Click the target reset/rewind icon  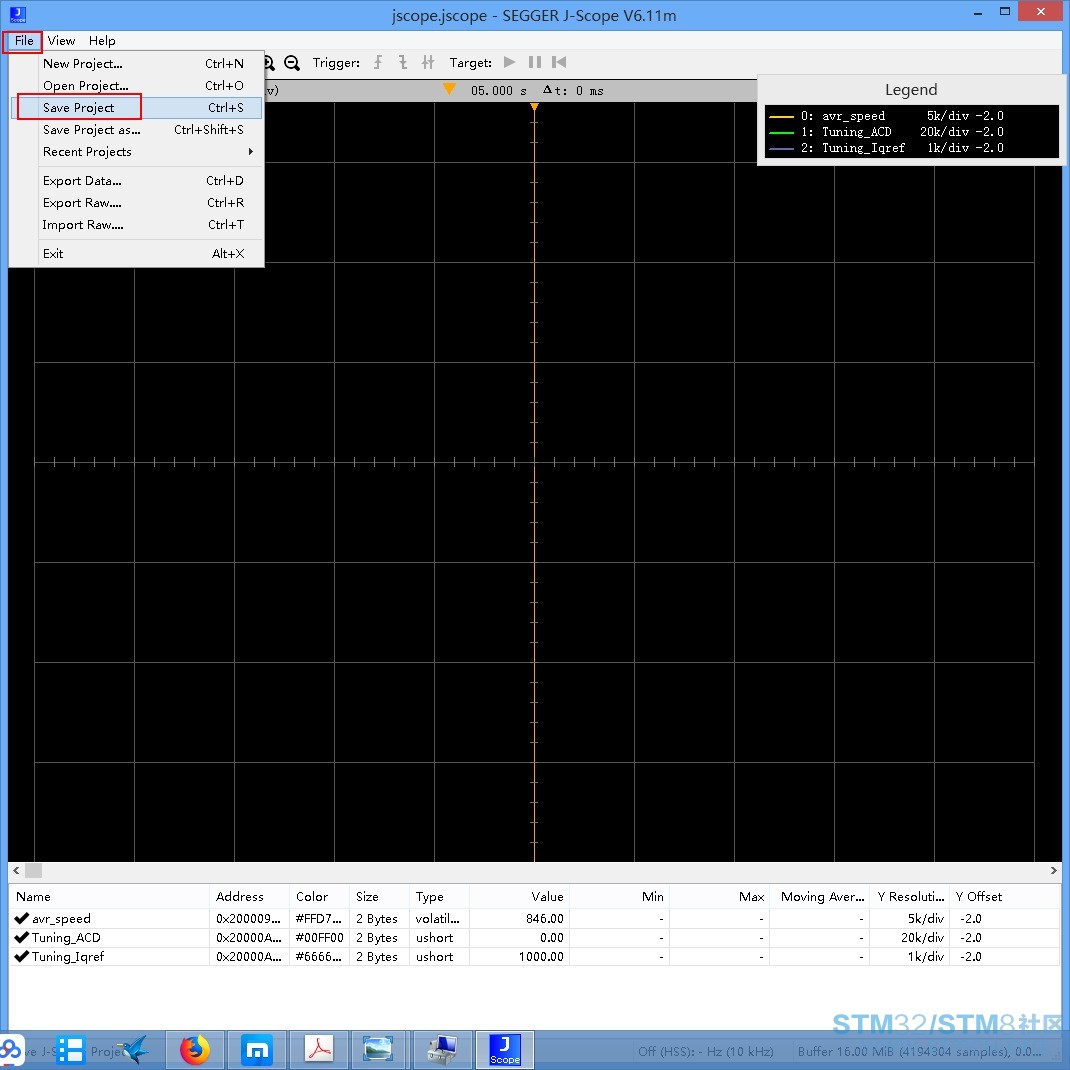point(559,62)
